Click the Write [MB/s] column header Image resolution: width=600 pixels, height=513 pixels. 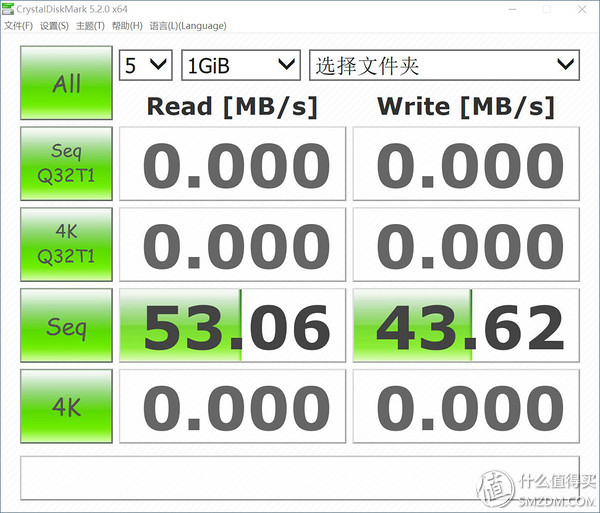[466, 106]
